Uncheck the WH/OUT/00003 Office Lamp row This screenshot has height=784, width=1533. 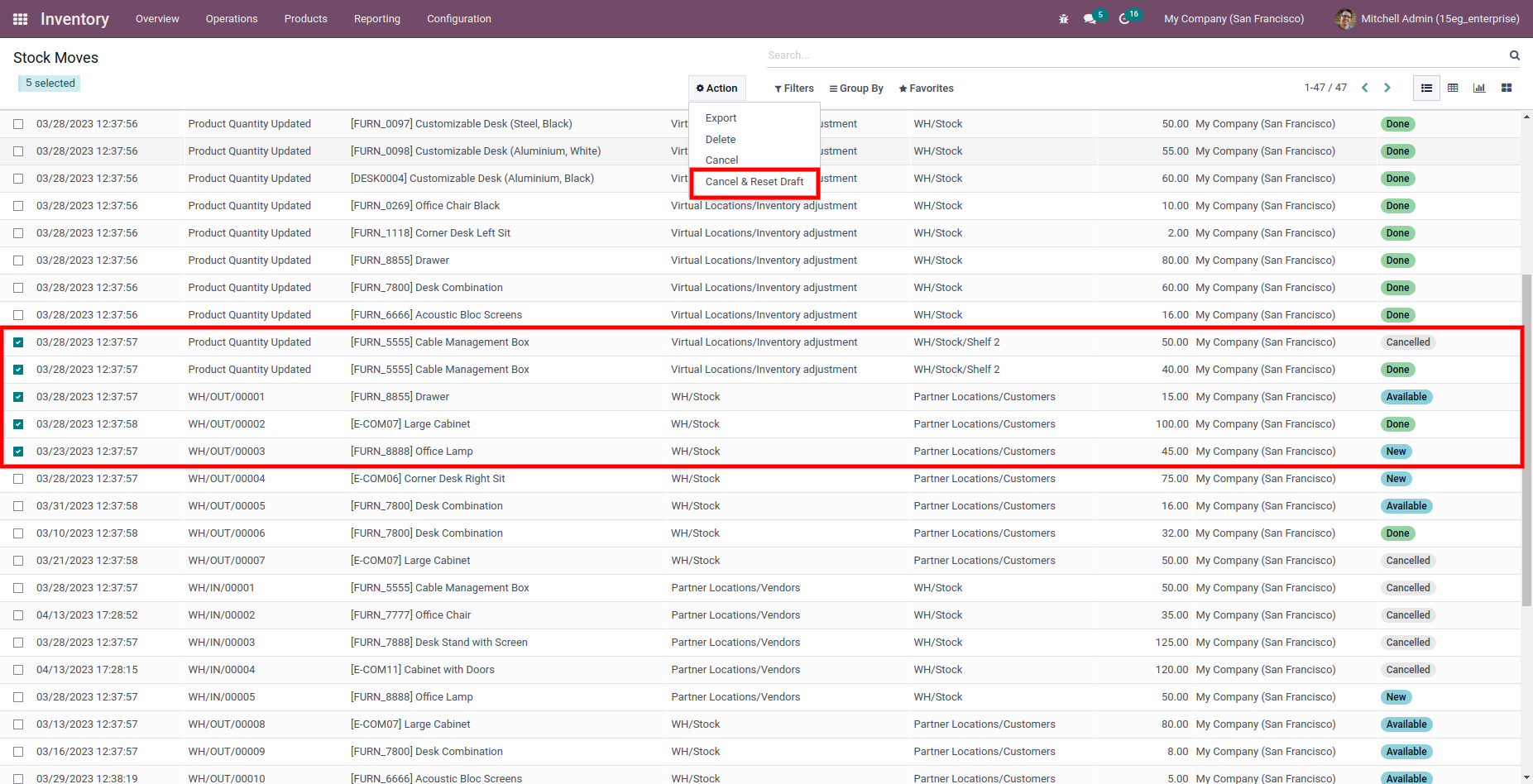[18, 452]
